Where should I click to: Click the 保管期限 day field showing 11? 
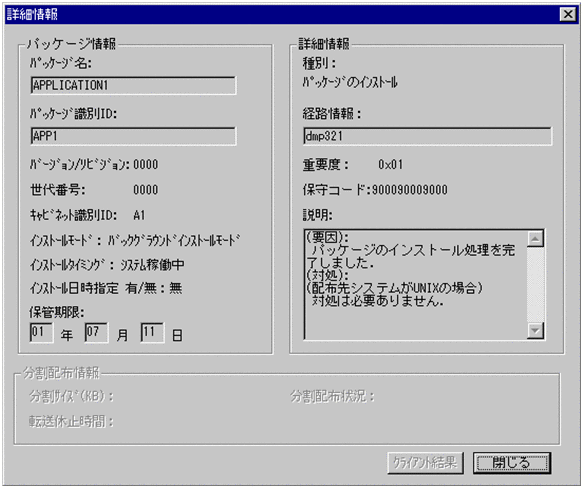pos(152,332)
